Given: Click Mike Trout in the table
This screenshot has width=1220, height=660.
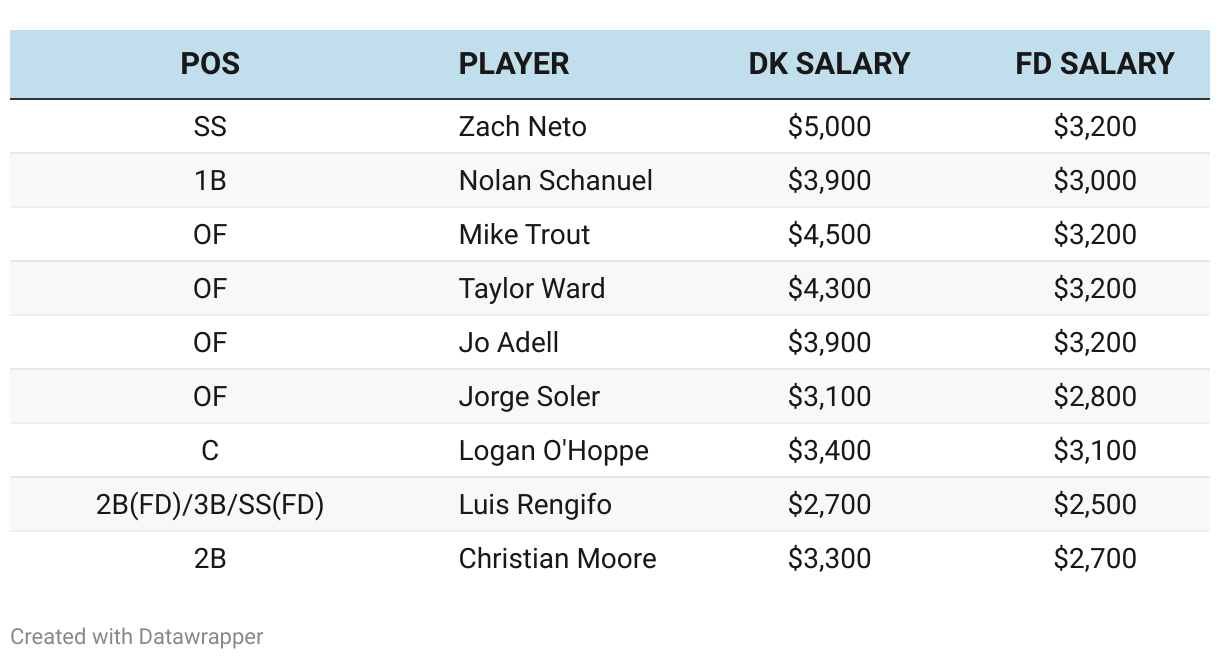Looking at the screenshot, I should click(524, 235).
